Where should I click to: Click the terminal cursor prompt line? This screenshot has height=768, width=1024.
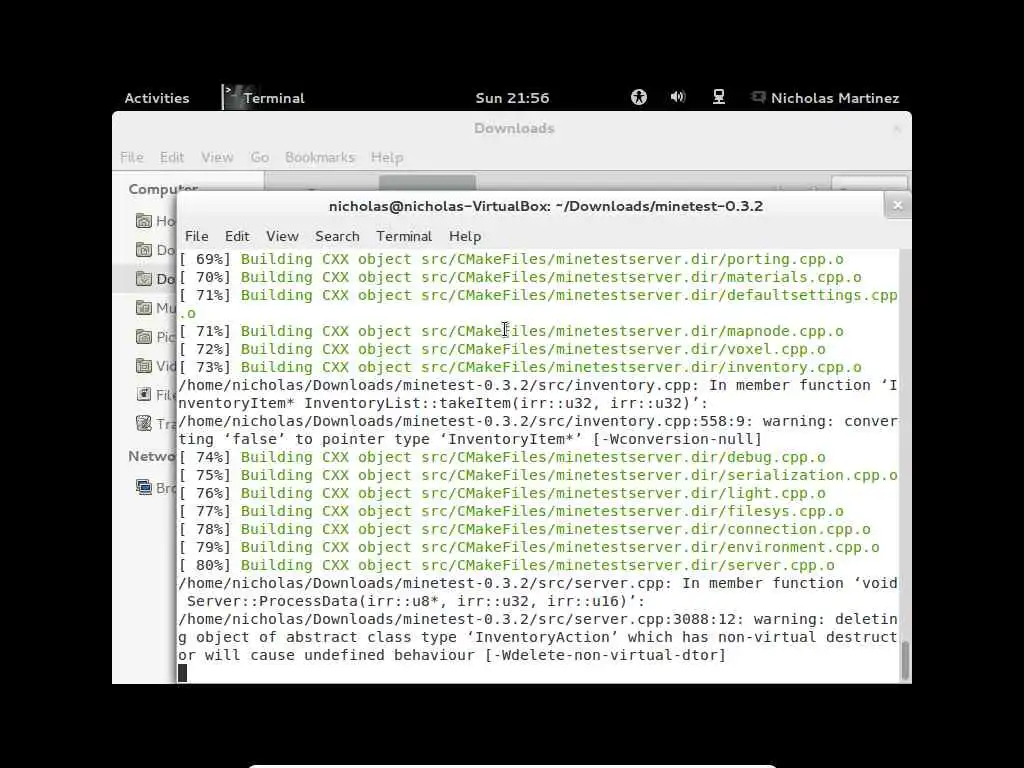pos(183,673)
